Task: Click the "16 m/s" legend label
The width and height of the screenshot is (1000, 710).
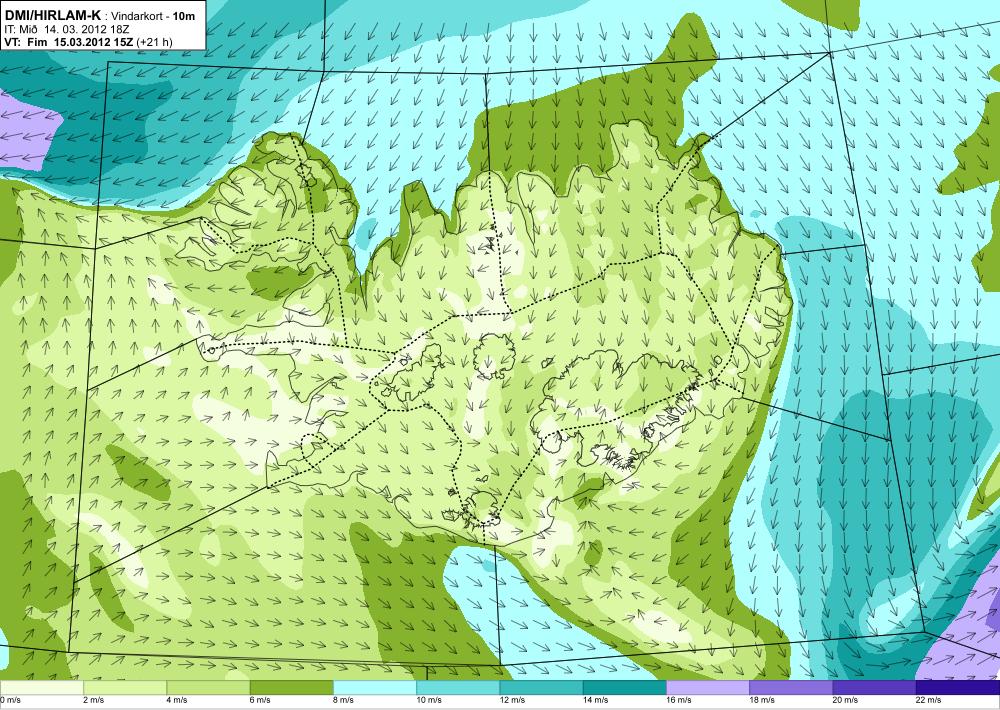Action: tap(679, 700)
